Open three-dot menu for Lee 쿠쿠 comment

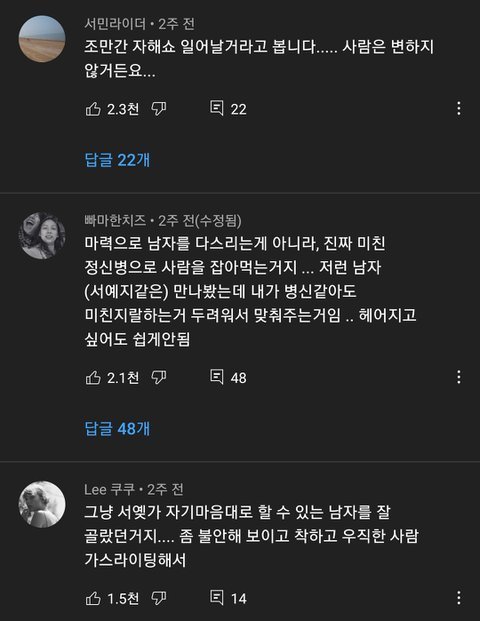point(459,598)
